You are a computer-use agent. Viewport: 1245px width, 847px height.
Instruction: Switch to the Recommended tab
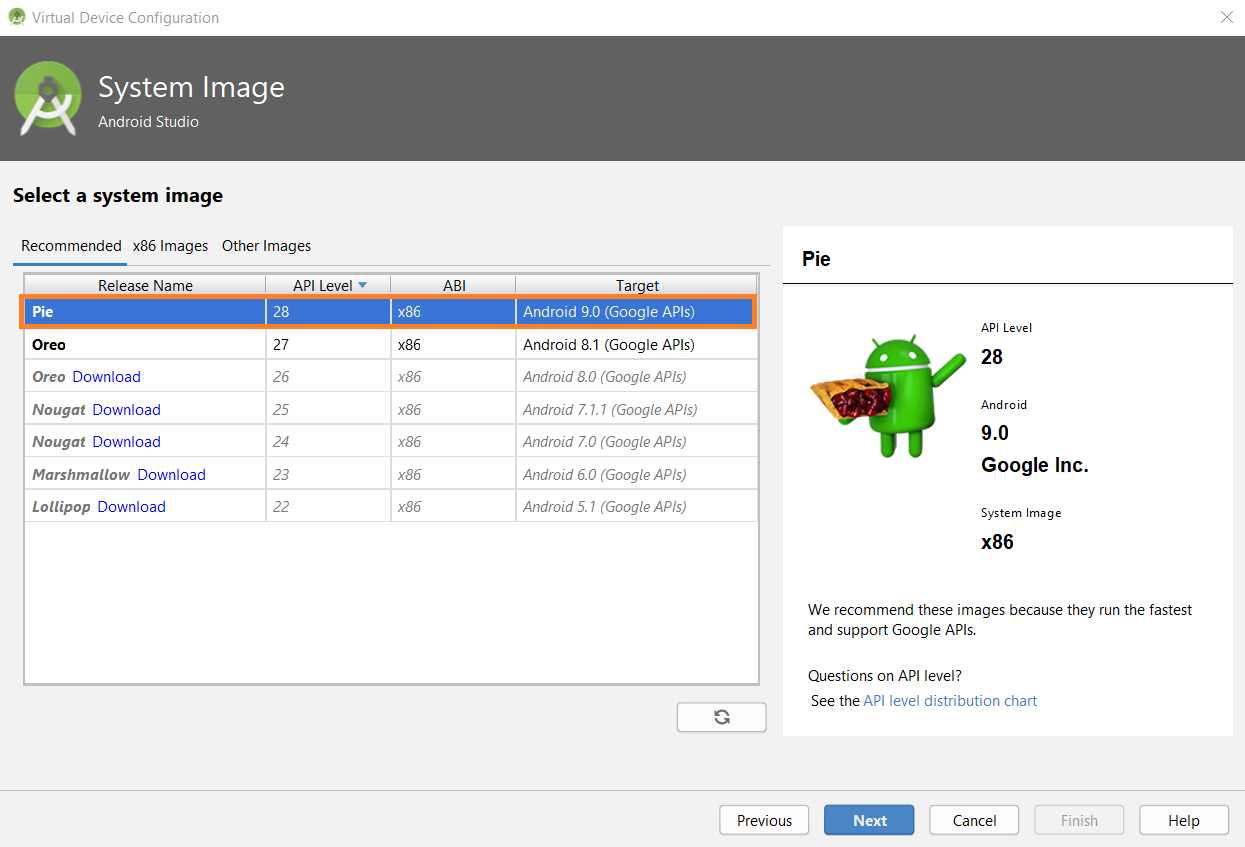point(71,246)
